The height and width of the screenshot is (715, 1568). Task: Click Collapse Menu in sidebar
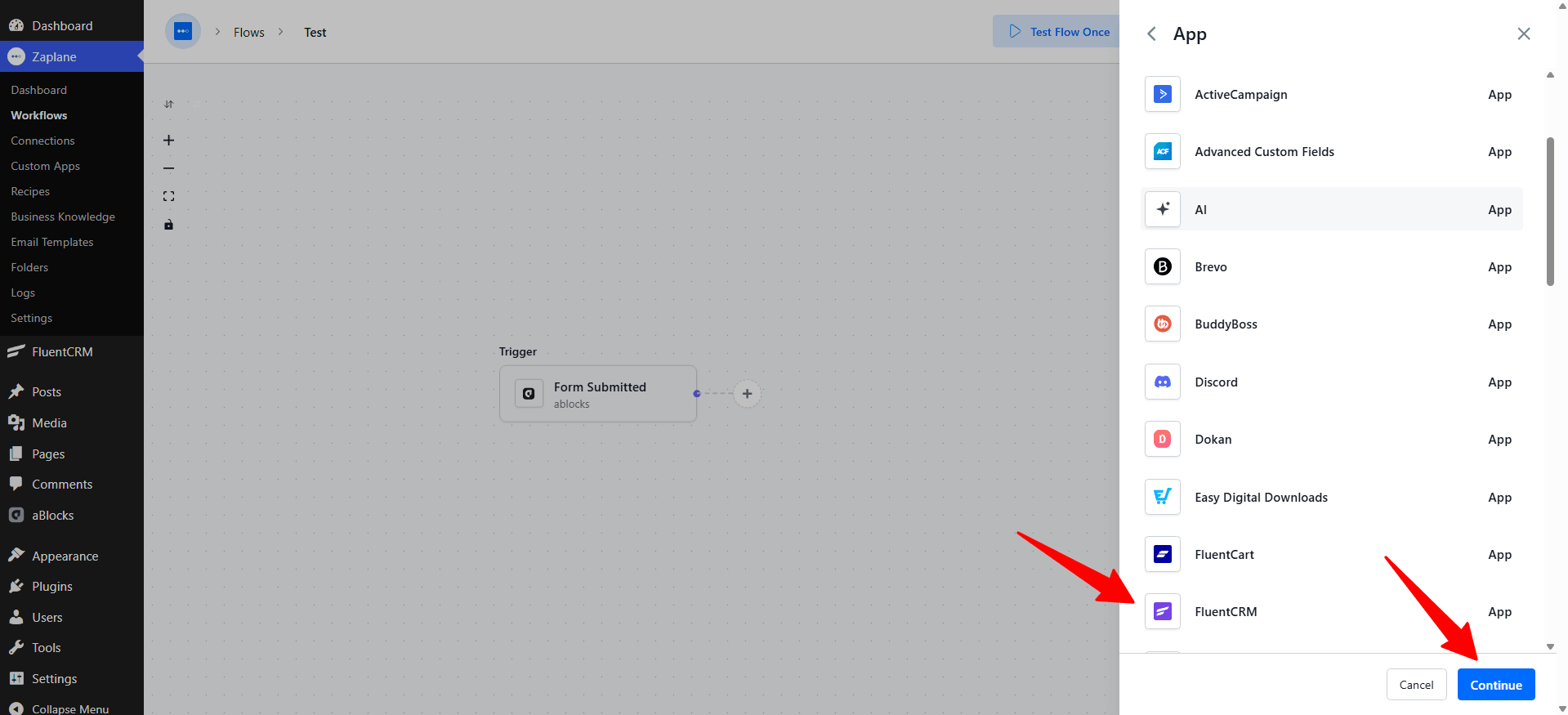click(x=72, y=708)
